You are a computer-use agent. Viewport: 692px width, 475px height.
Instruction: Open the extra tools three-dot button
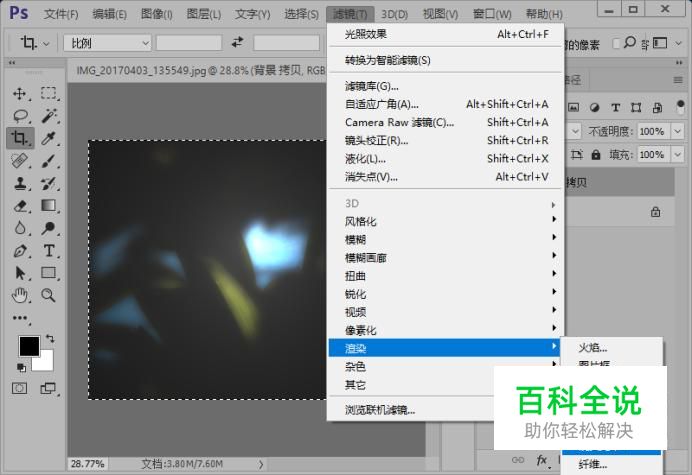click(x=20, y=318)
